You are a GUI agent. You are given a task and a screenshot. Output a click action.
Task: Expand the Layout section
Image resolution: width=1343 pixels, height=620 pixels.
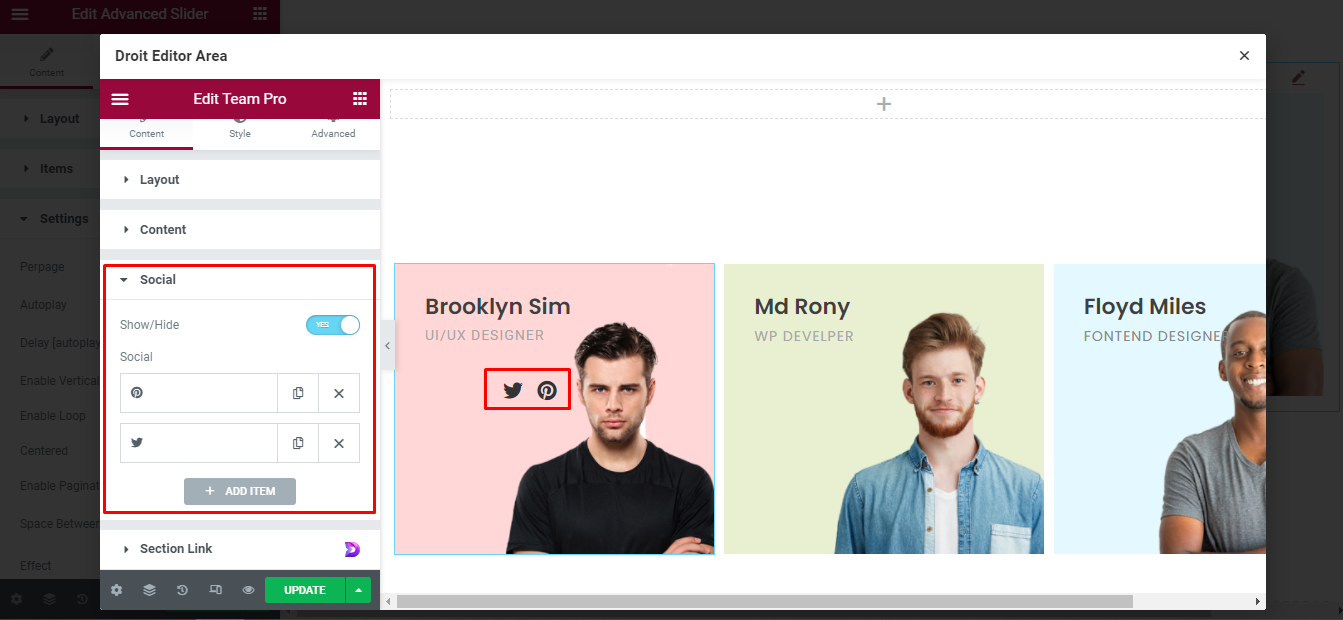(240, 180)
